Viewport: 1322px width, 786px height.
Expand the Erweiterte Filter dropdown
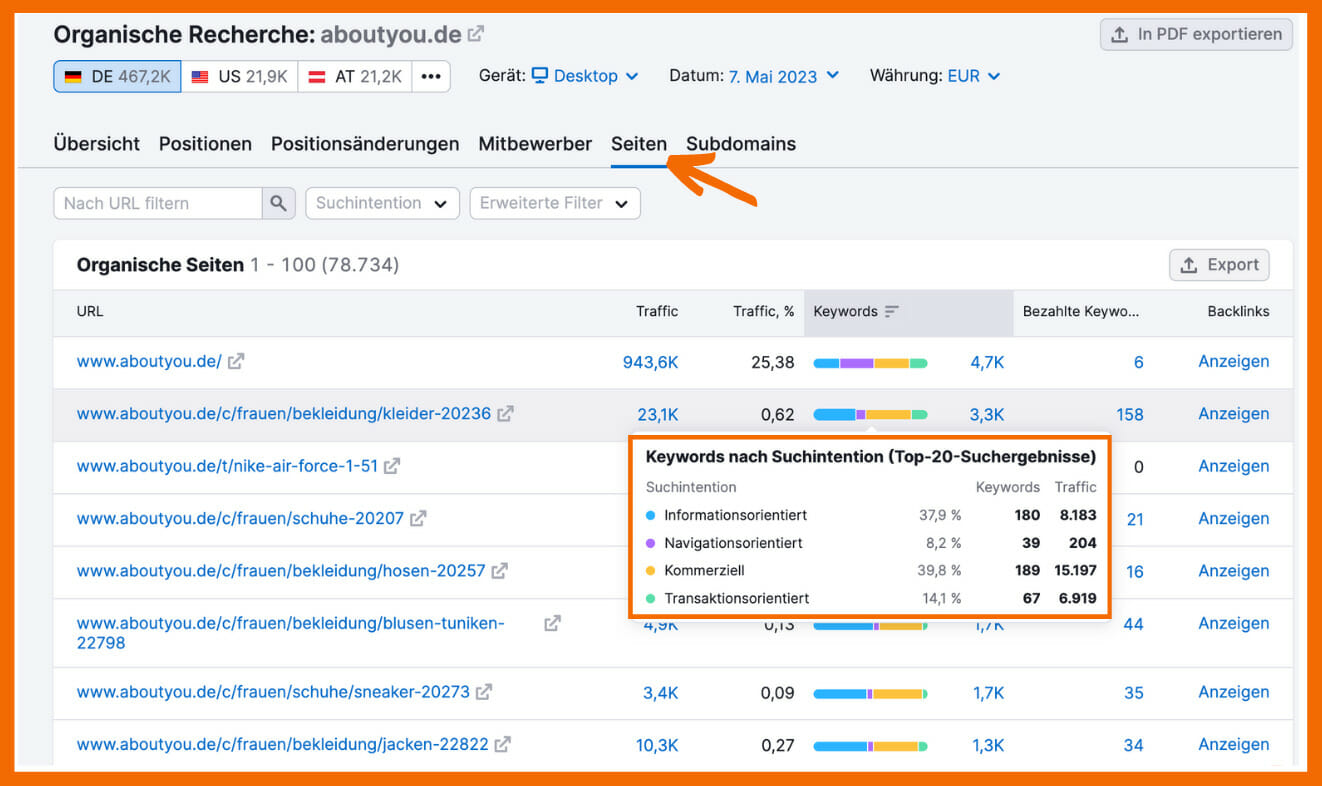tap(554, 203)
